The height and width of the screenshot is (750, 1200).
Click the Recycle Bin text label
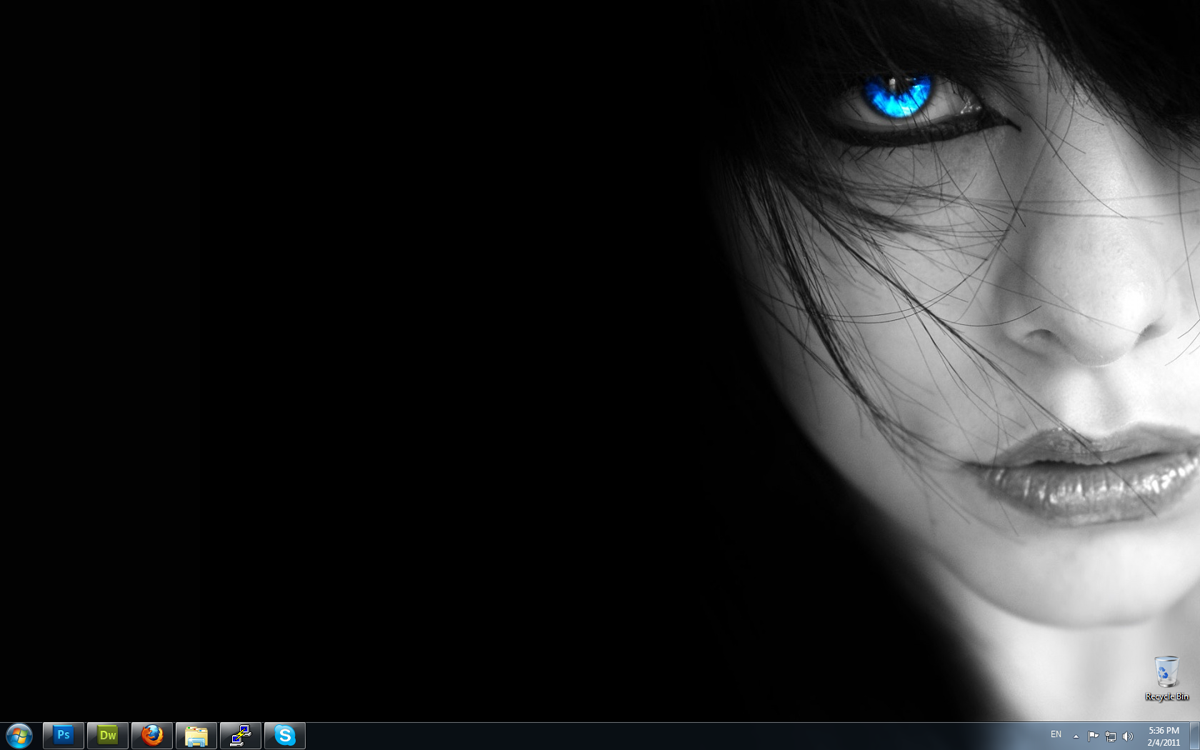click(1167, 697)
